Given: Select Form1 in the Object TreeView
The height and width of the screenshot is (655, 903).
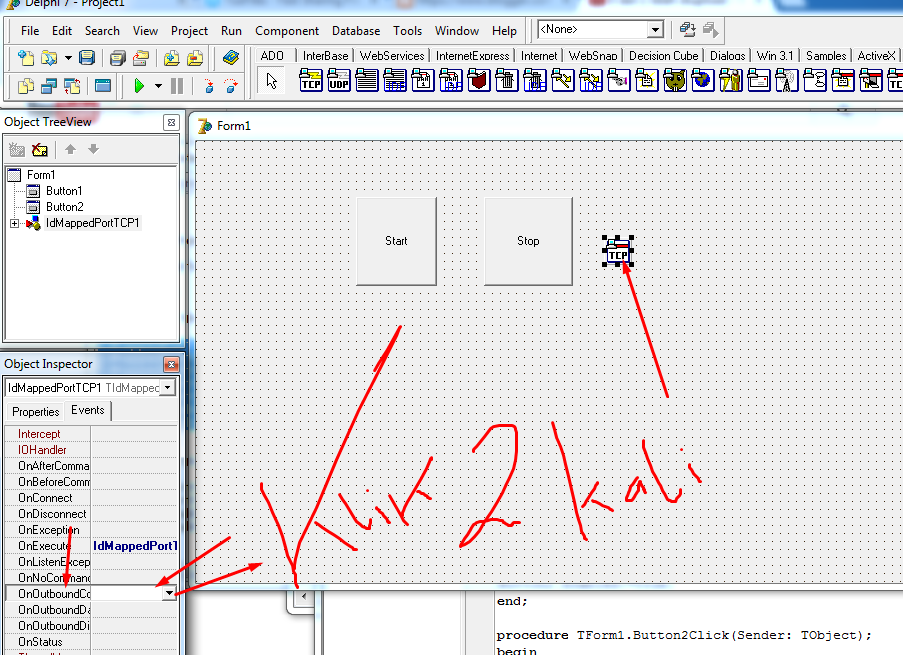Looking at the screenshot, I should pyautogui.click(x=41, y=175).
